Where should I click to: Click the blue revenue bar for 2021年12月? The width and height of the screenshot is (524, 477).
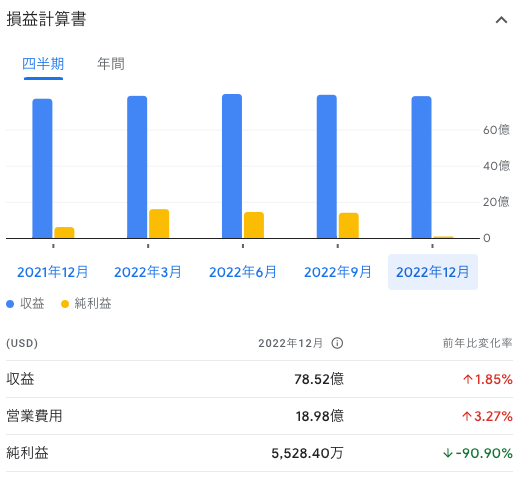coord(42,168)
